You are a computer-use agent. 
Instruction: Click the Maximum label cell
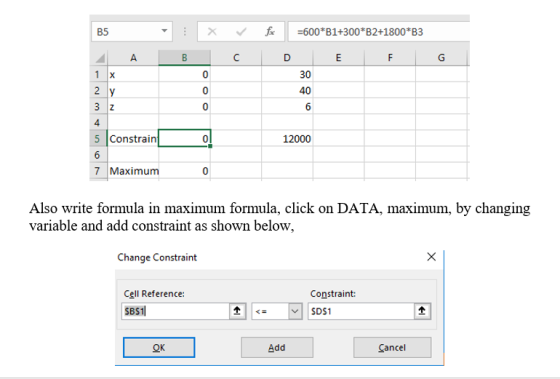pos(133,171)
